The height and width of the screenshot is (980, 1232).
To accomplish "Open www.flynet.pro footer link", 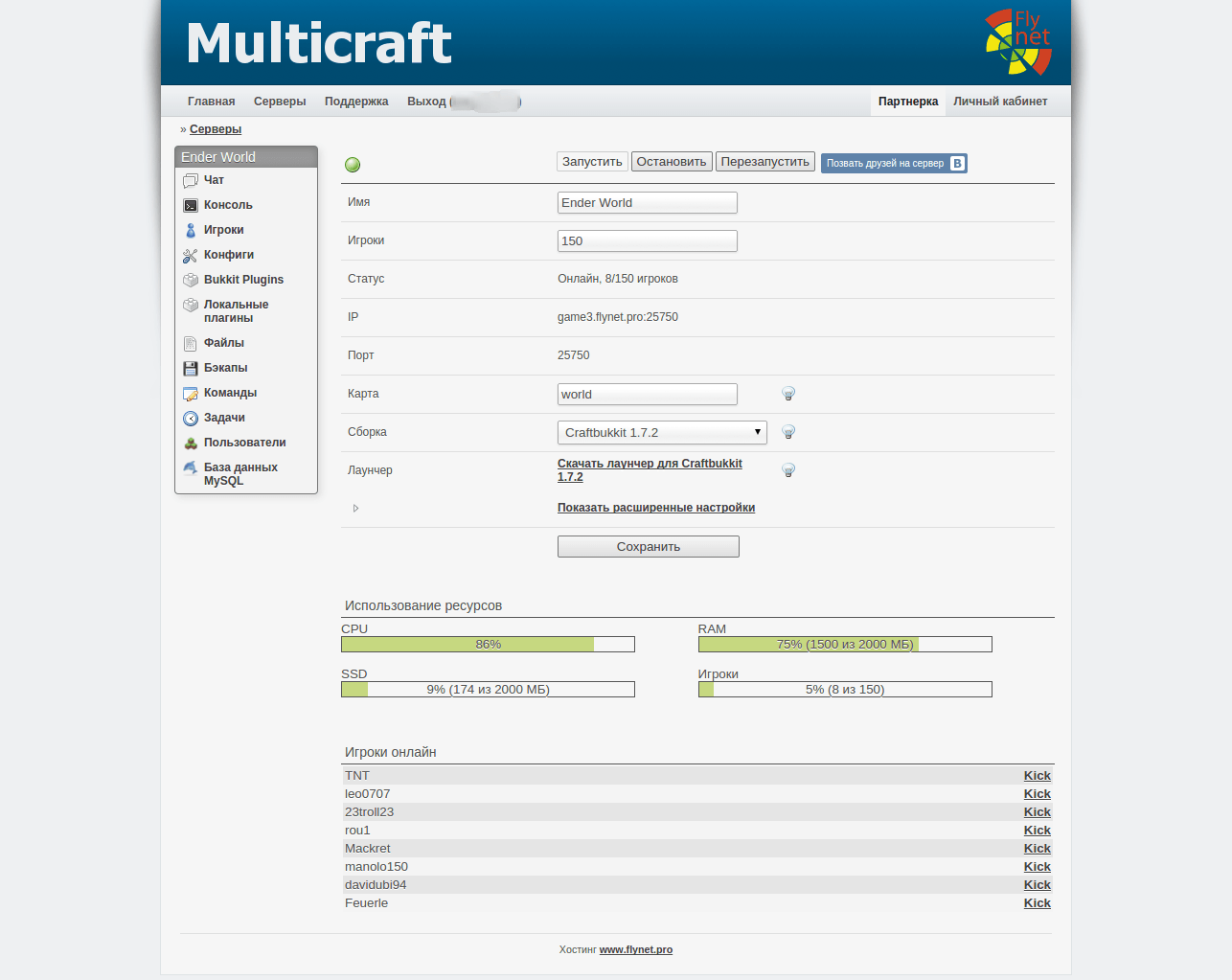I will [636, 950].
